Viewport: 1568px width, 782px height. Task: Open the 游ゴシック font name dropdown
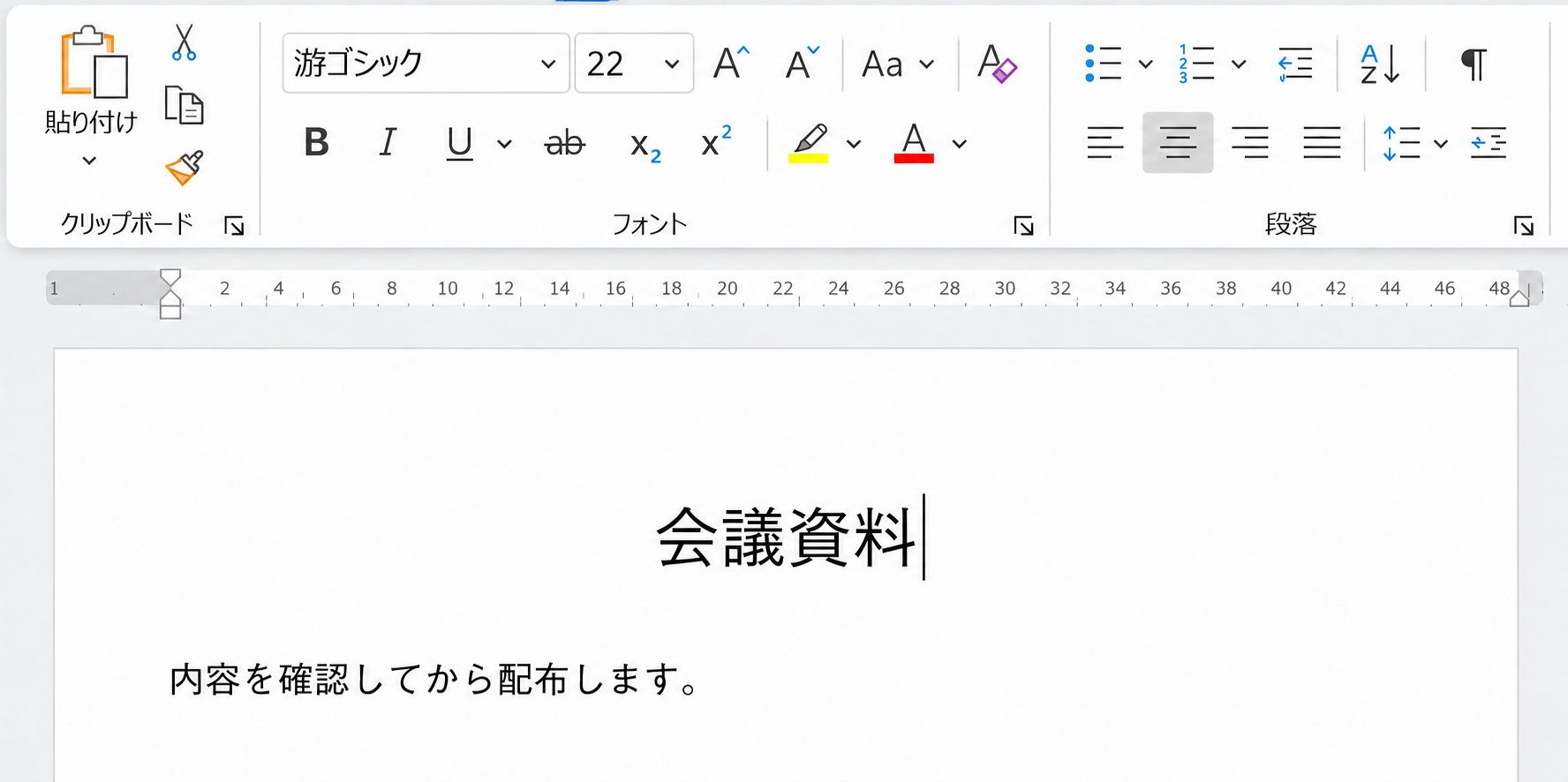pos(547,64)
